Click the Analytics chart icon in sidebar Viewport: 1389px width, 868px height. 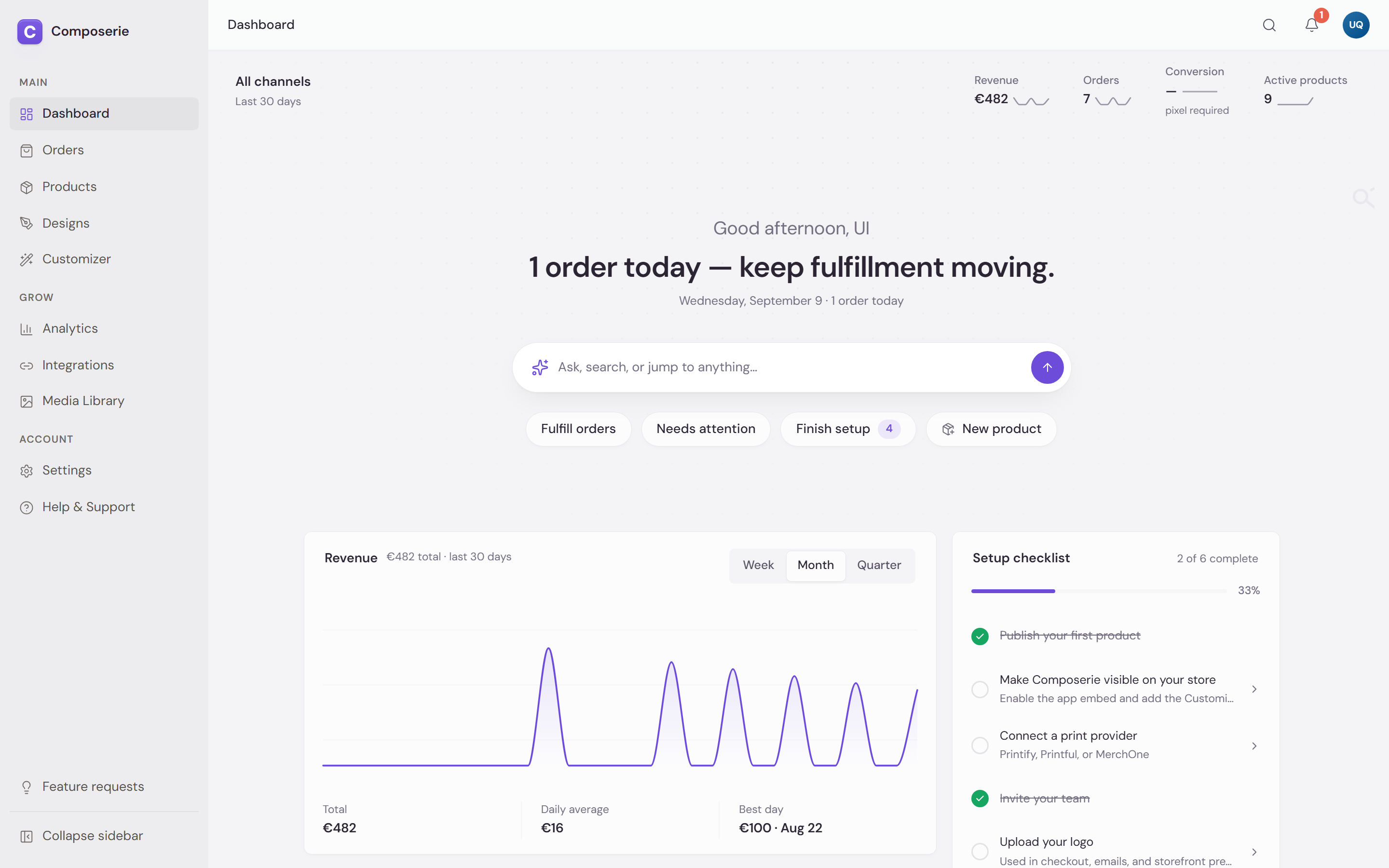[x=27, y=329]
